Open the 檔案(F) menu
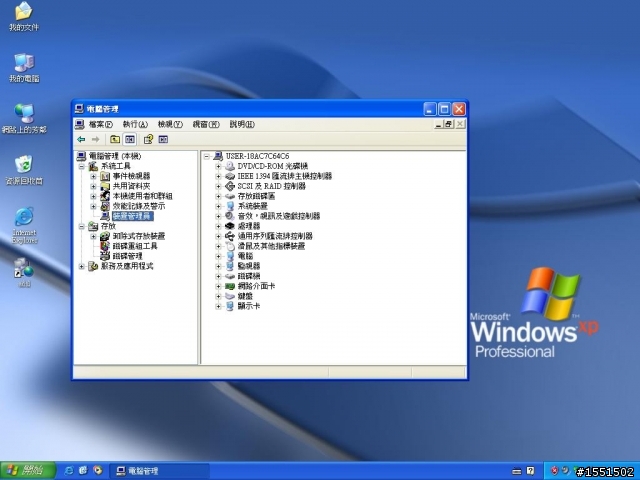 [100, 124]
